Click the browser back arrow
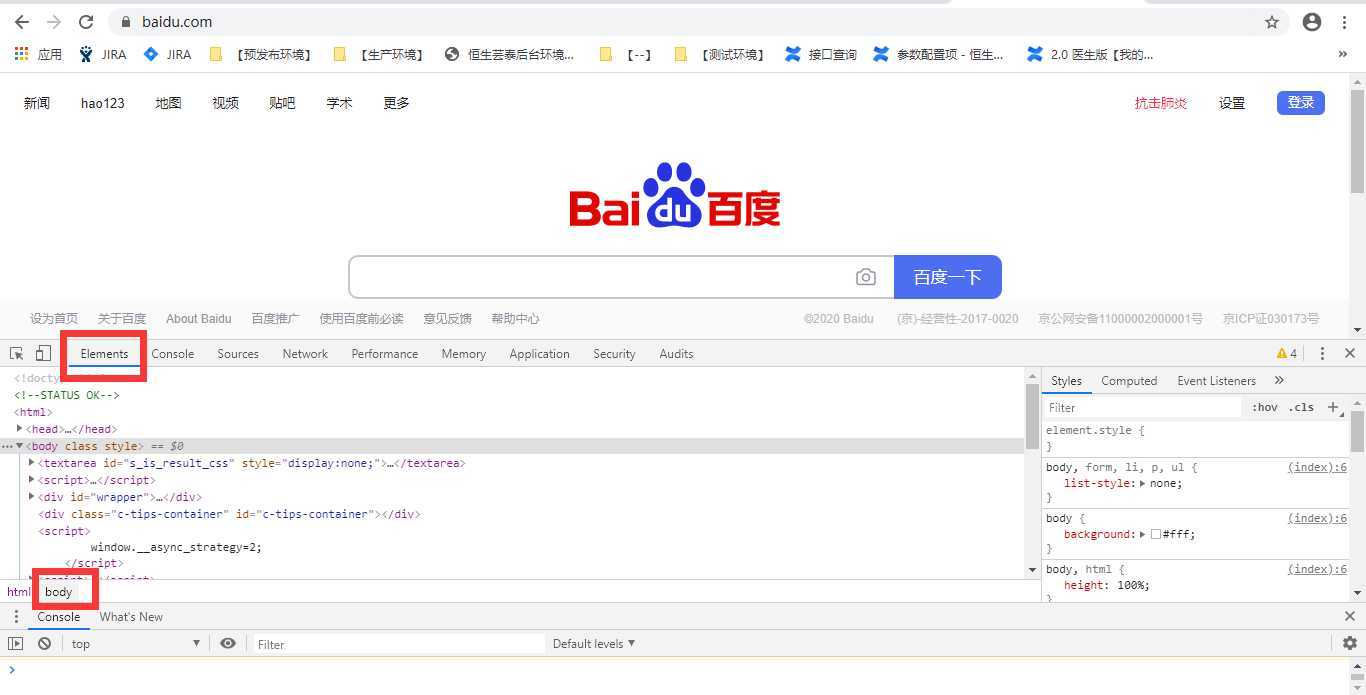The image size is (1366, 695). coord(22,22)
